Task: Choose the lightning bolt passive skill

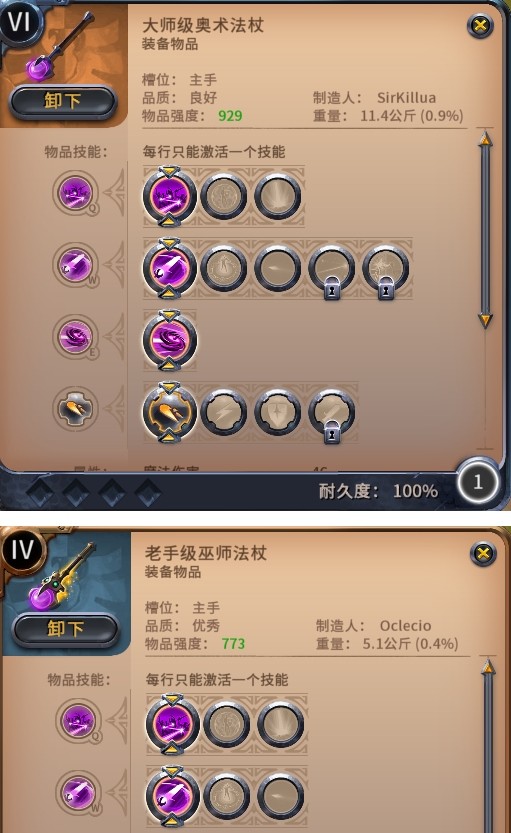Action: point(224,412)
